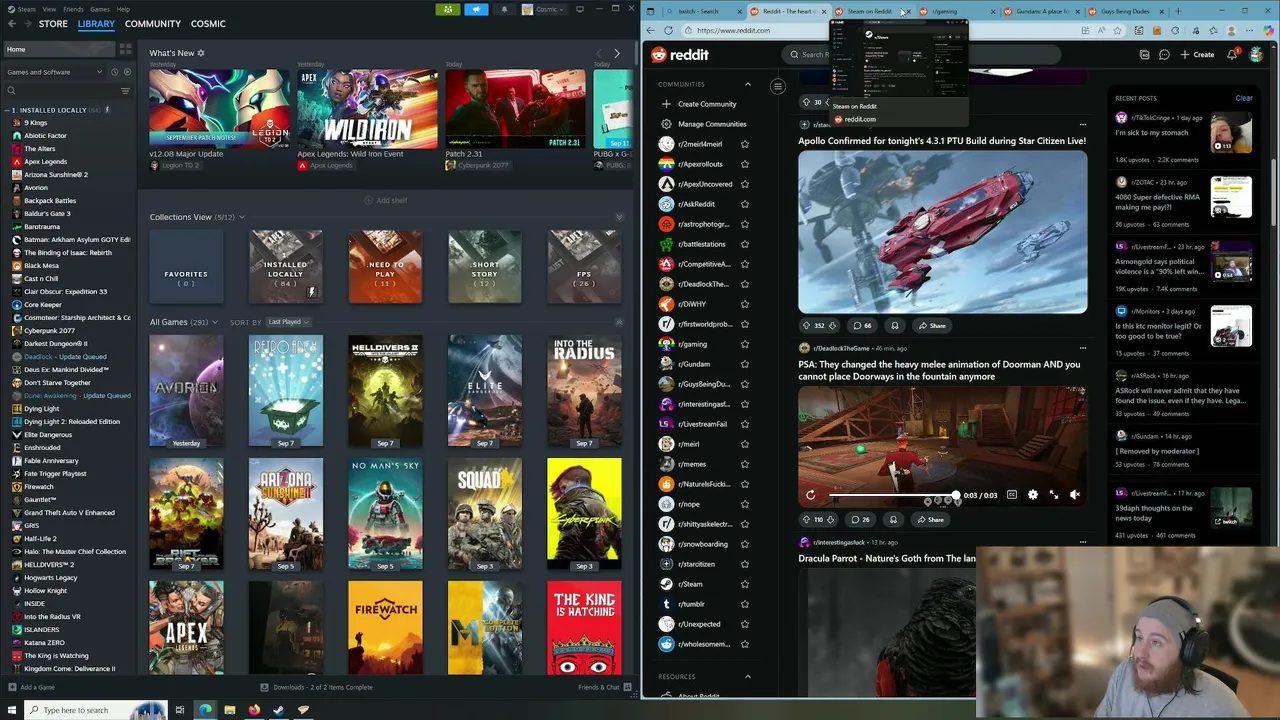The height and width of the screenshot is (720, 1280).
Task: Favorite r/AskReddit with star toggle
Action: pyautogui.click(x=744, y=204)
